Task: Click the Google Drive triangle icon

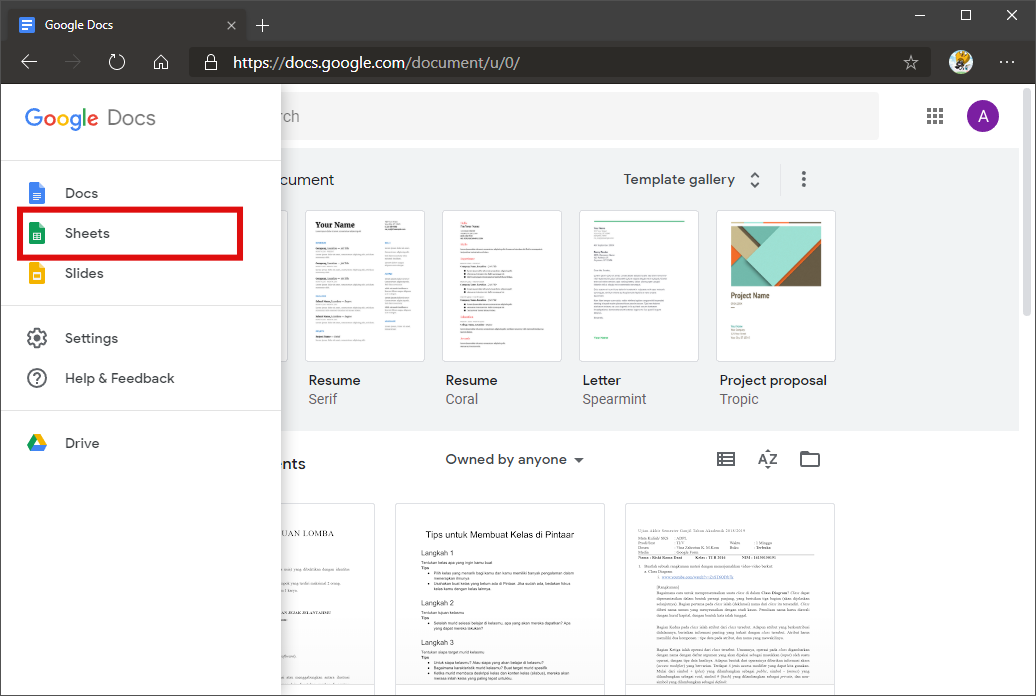Action: click(x=37, y=443)
